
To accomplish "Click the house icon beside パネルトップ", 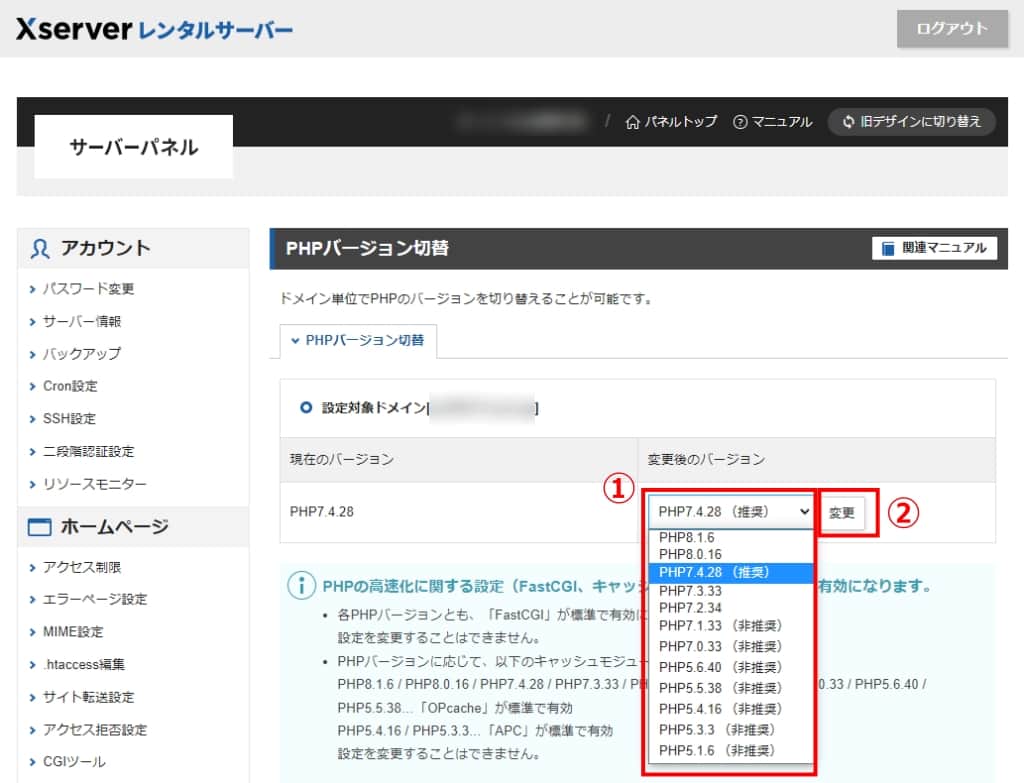I will tap(632, 122).
